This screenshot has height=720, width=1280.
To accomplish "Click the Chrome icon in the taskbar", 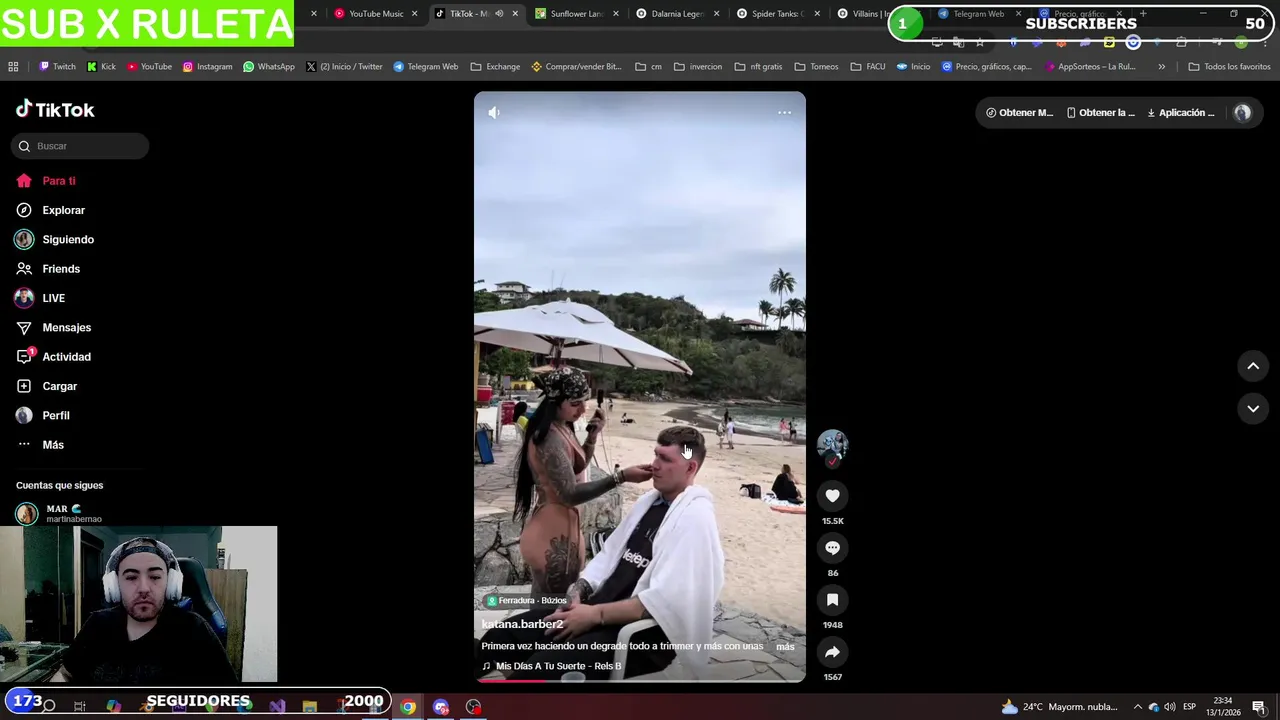I will point(408,707).
